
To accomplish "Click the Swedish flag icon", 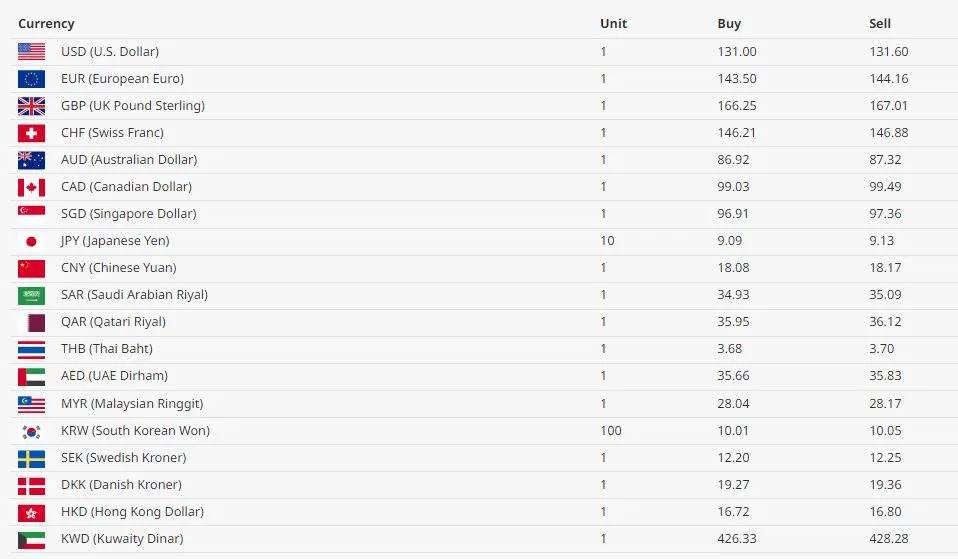I will click(x=31, y=458).
